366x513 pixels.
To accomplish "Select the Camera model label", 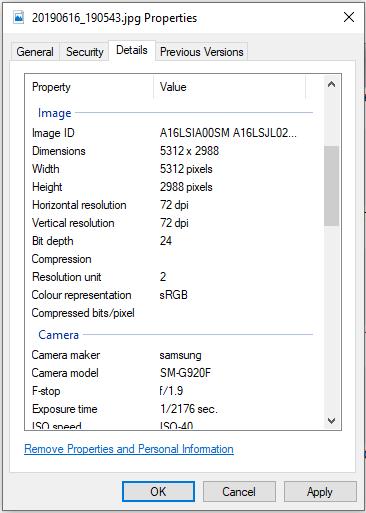I will [65, 373].
